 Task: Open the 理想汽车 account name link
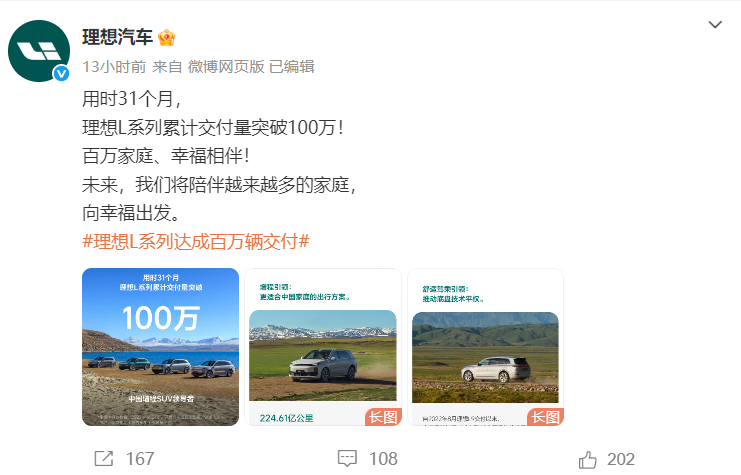[117, 37]
